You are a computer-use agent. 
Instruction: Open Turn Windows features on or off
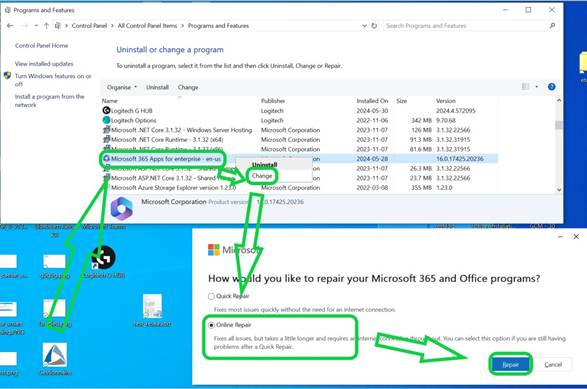click(53, 80)
